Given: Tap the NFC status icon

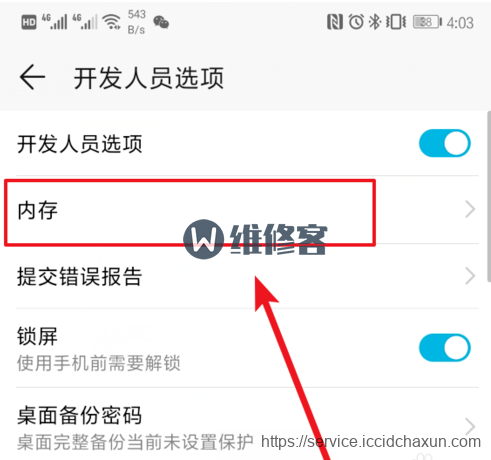Looking at the screenshot, I should tap(335, 22).
